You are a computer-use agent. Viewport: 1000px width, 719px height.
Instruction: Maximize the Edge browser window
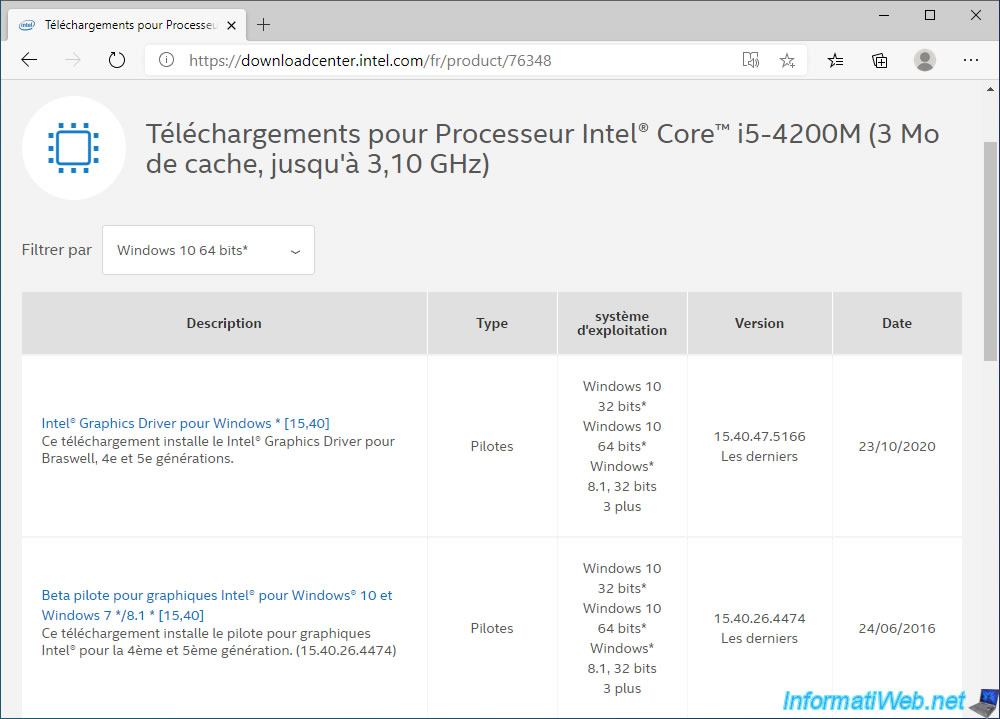pyautogui.click(x=930, y=15)
